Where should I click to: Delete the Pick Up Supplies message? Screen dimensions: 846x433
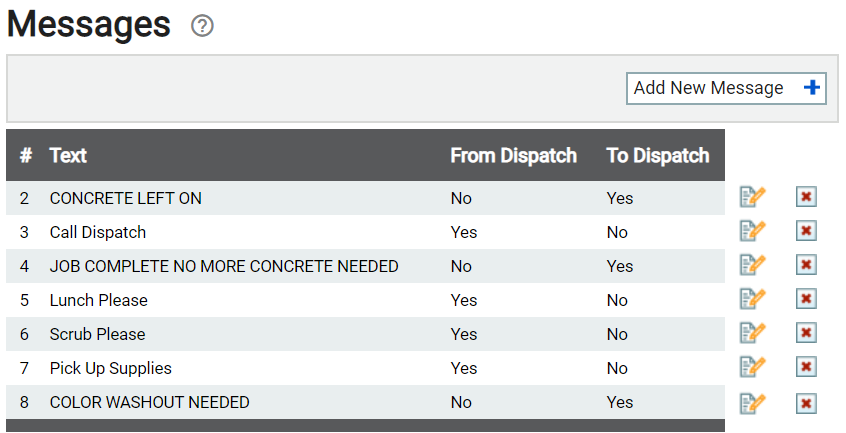point(806,367)
